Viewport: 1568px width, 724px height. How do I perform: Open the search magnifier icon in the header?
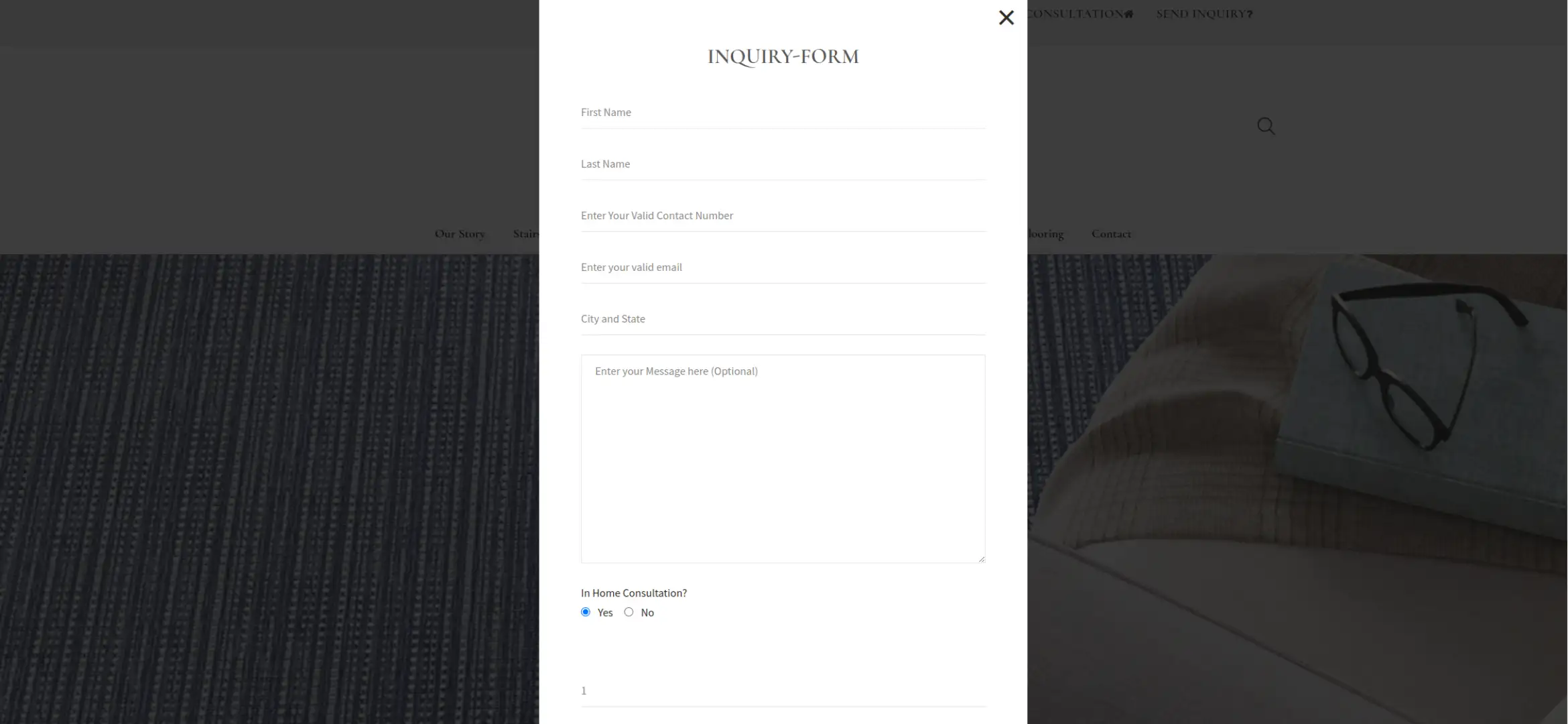point(1266,126)
